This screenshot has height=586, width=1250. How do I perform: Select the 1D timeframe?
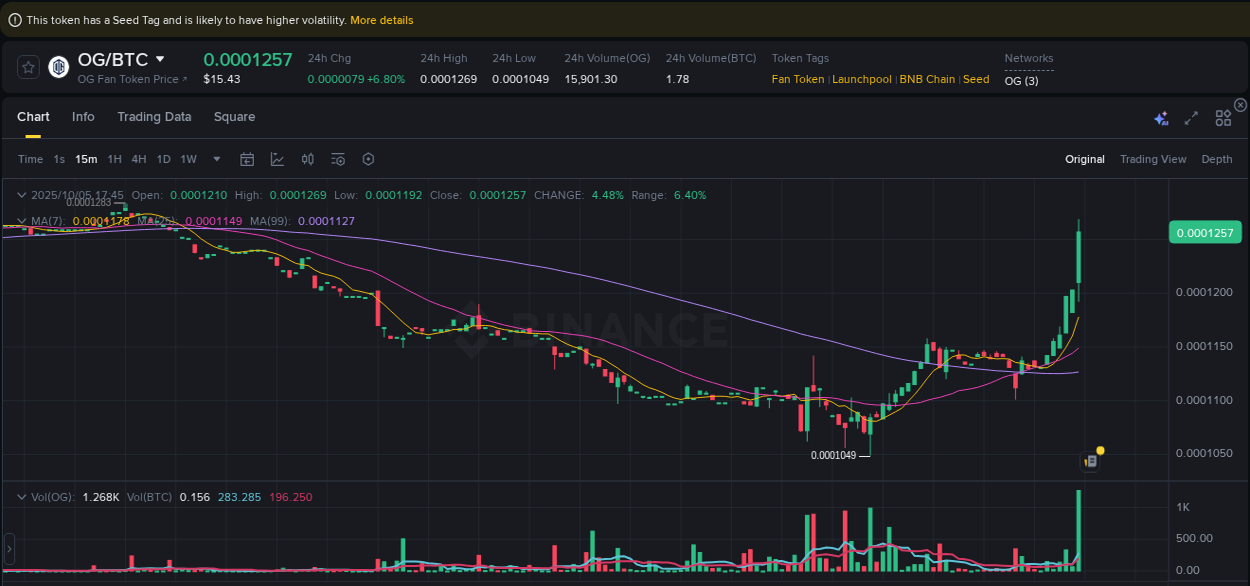coord(163,158)
